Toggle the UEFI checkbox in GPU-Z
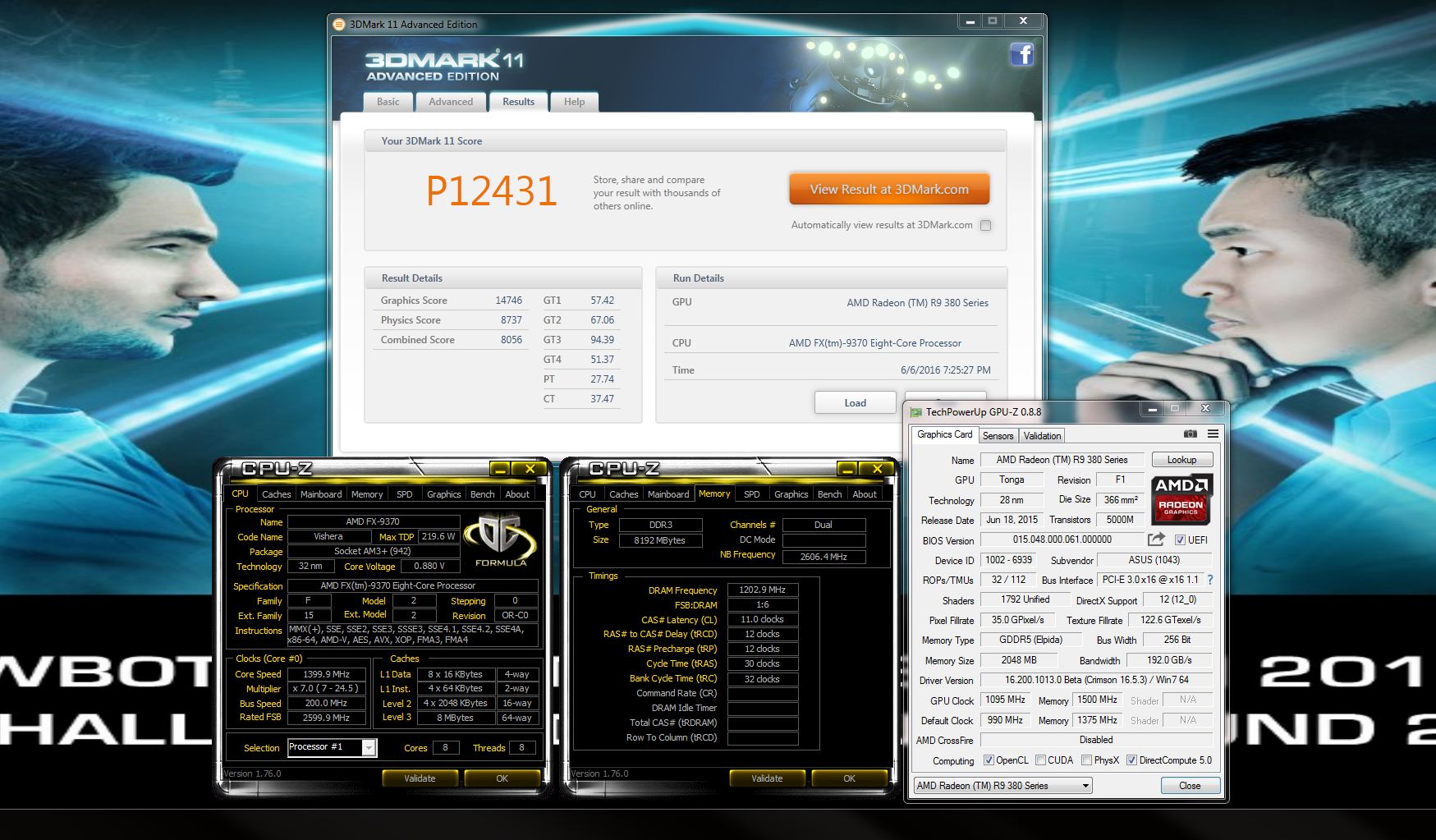 1180,539
